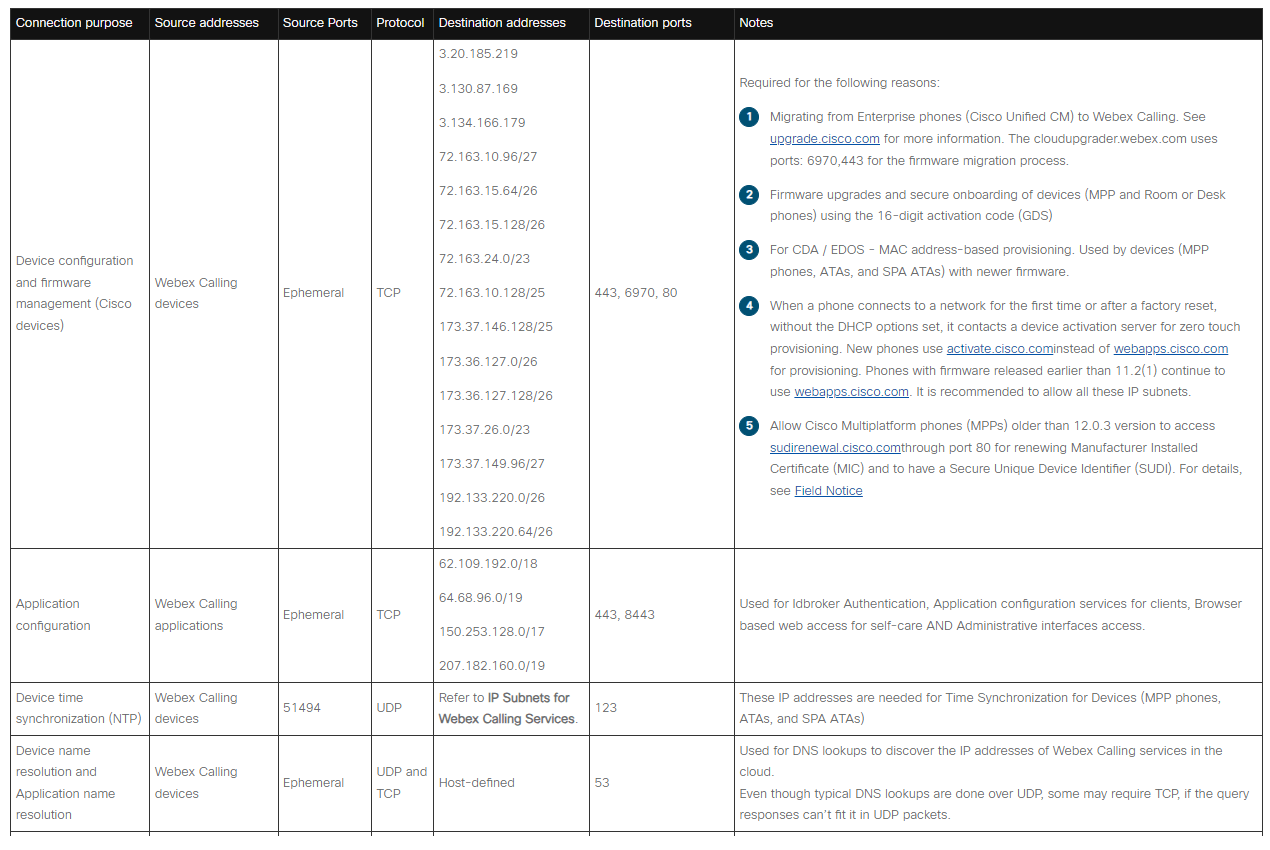The width and height of the screenshot is (1270, 850).
Task: Select the subnet 192.133.220.0/26
Action: tap(492, 498)
